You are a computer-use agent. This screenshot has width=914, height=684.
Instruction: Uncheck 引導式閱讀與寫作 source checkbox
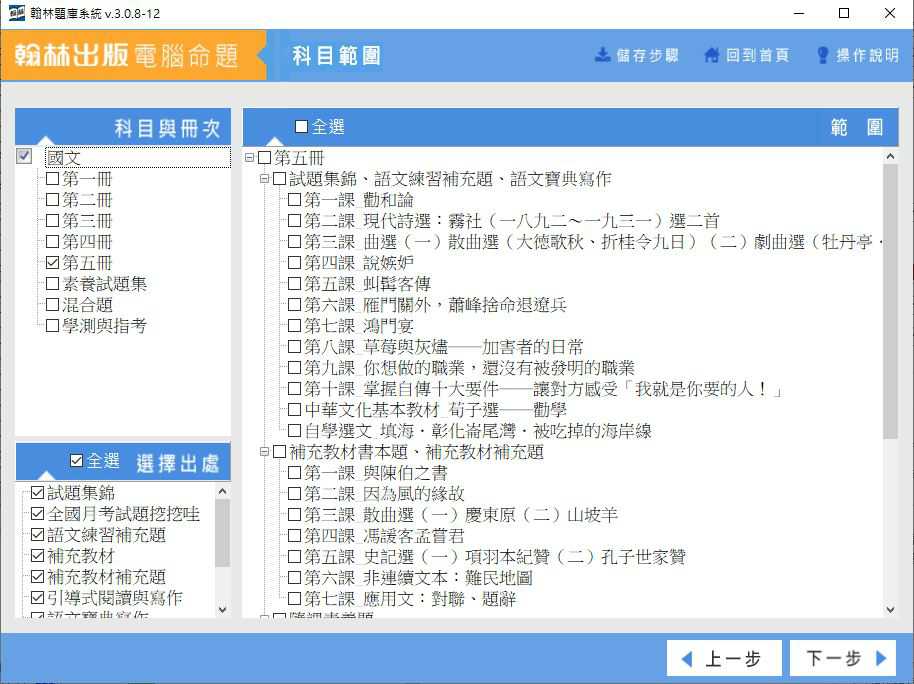37,598
